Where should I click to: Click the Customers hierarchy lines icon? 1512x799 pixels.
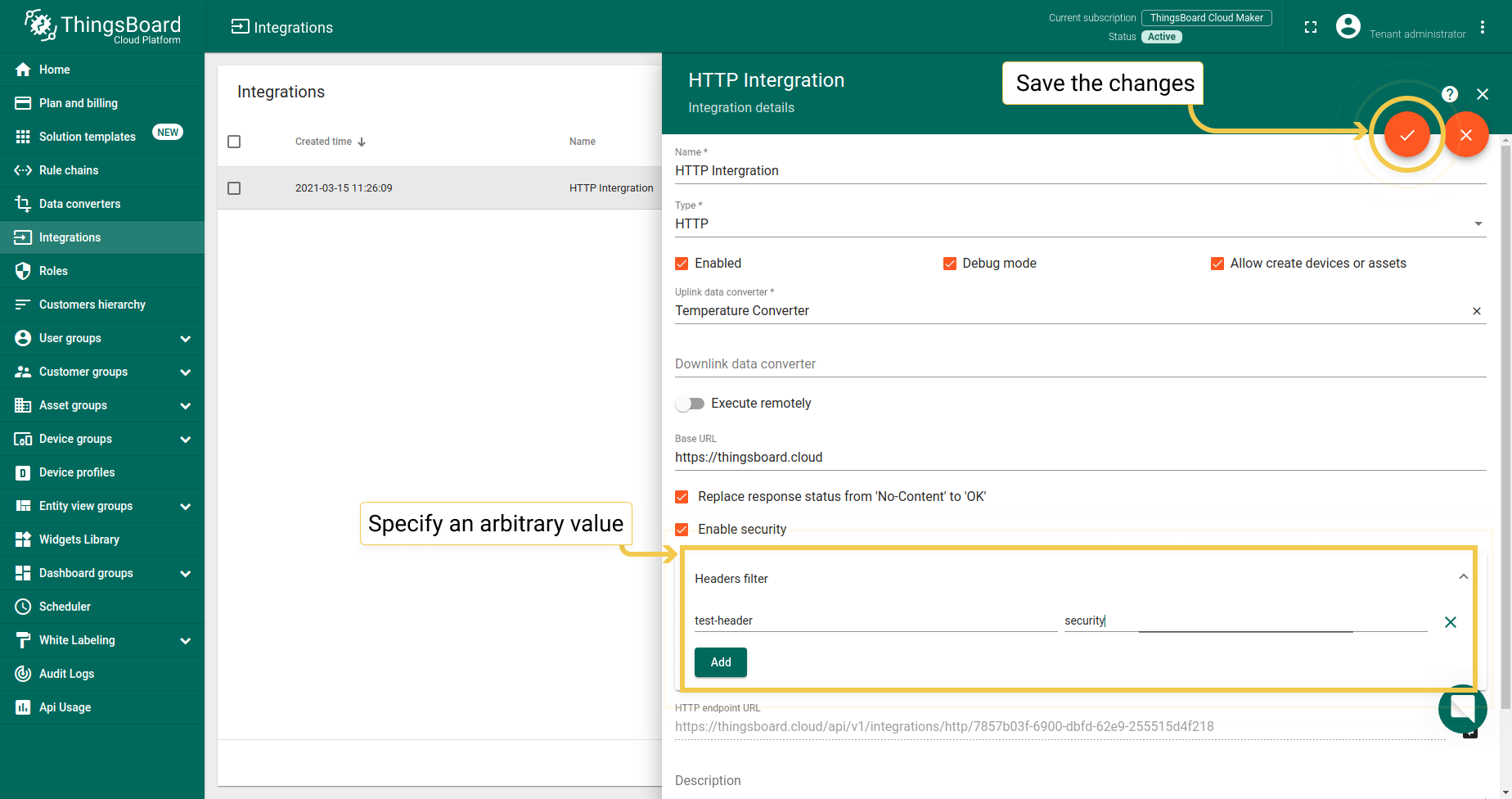23,305
